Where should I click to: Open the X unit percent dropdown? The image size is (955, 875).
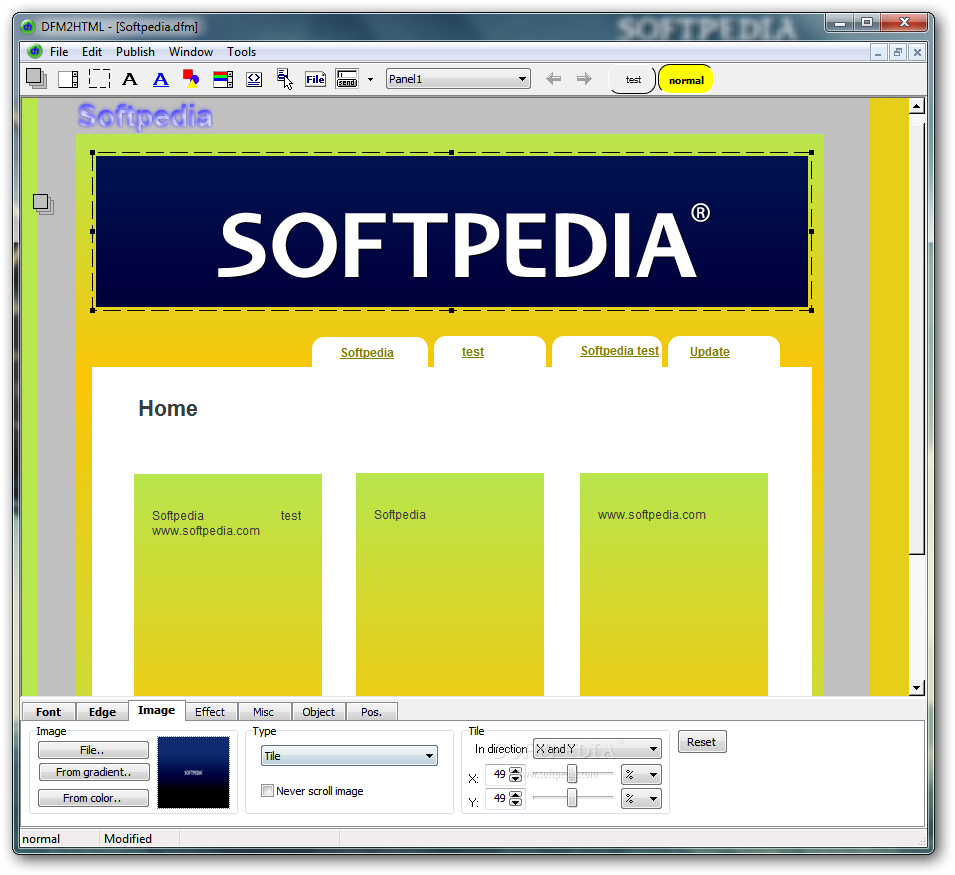[x=641, y=775]
